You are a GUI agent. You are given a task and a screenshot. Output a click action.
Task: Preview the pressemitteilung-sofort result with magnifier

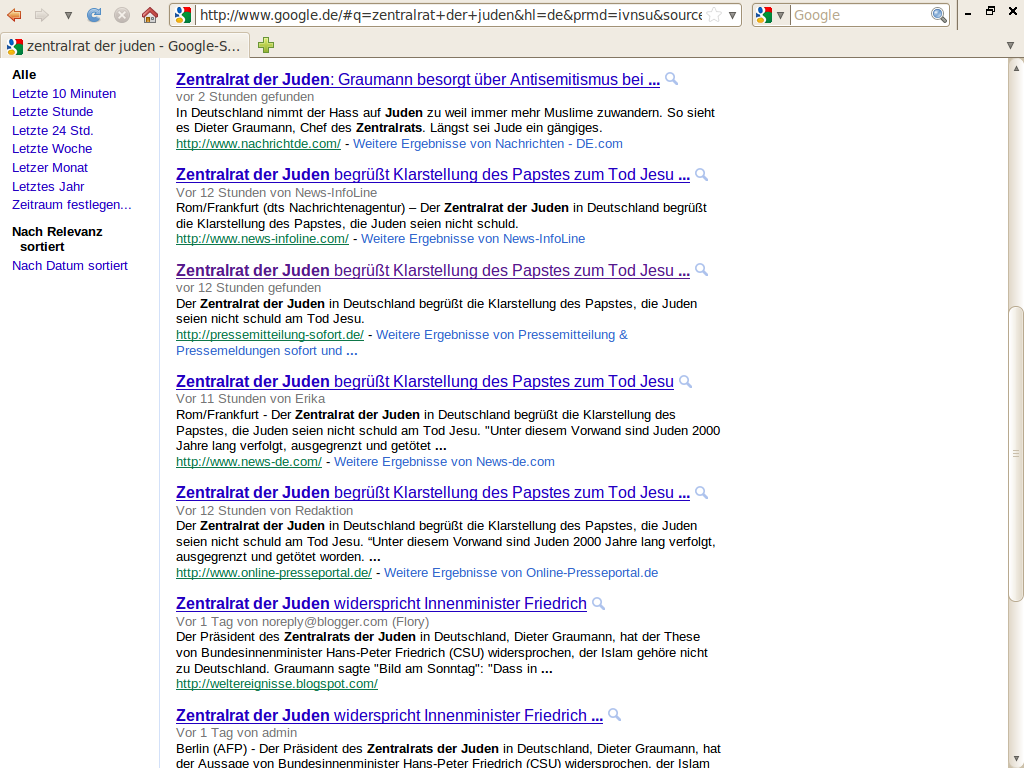(701, 270)
